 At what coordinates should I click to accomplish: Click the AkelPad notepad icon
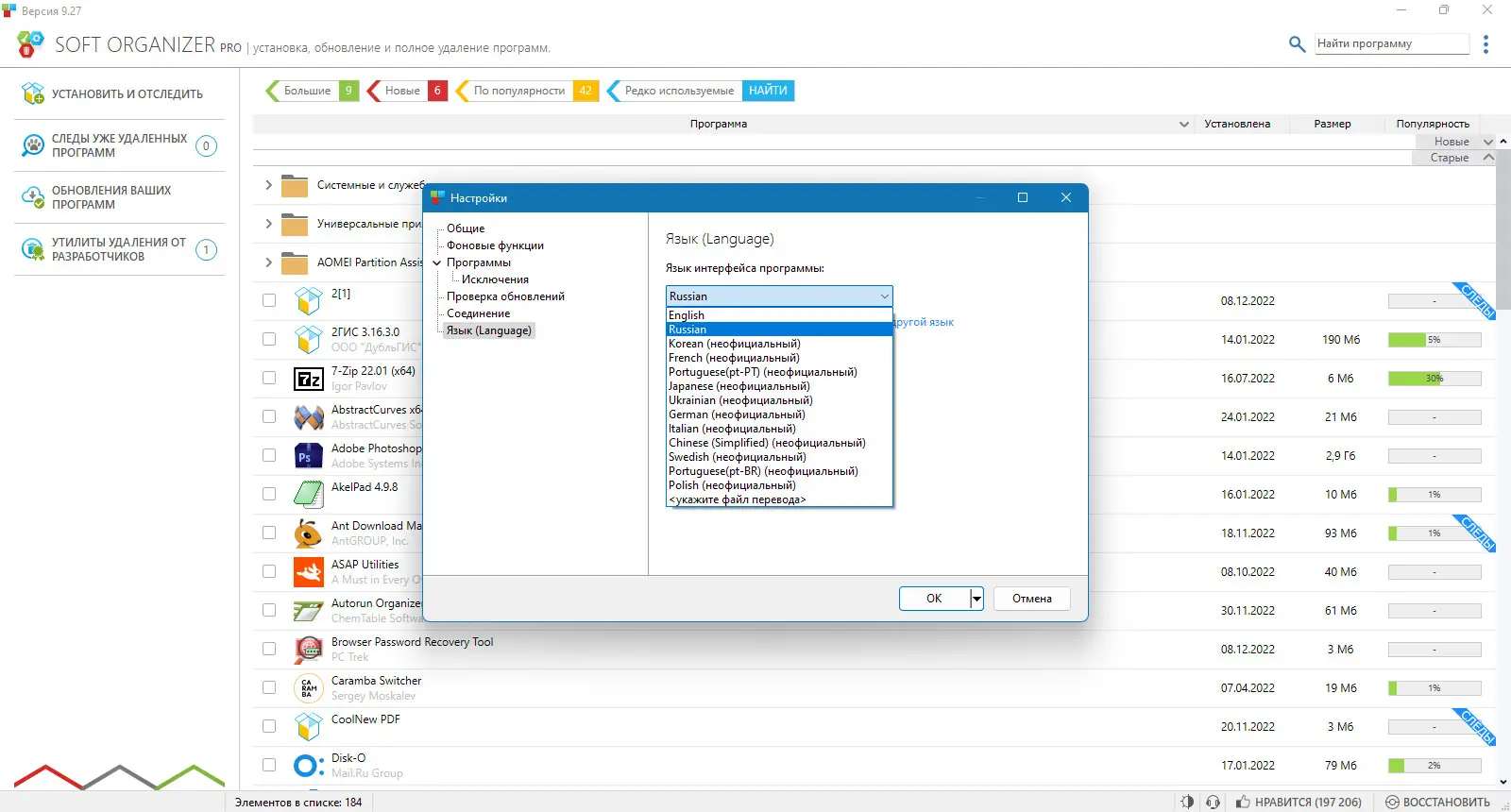coord(309,494)
